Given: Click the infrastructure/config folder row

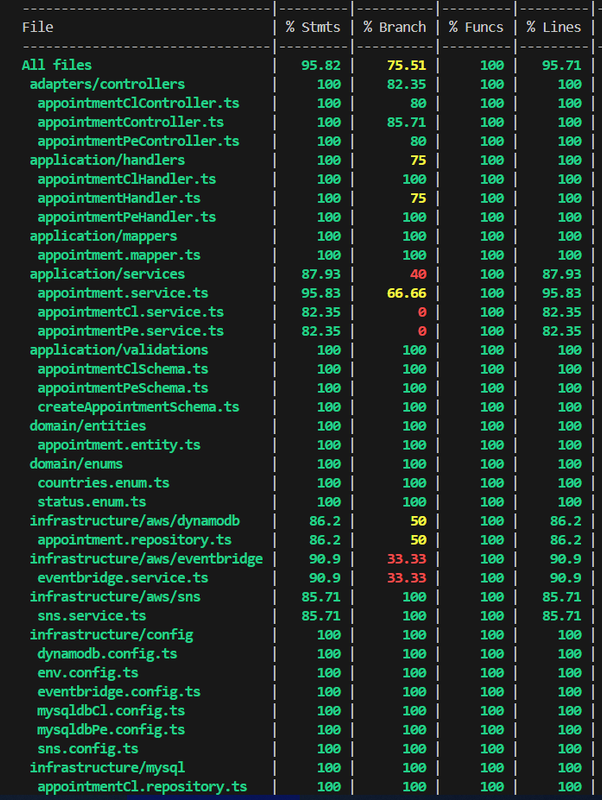Looking at the screenshot, I should 111,635.
